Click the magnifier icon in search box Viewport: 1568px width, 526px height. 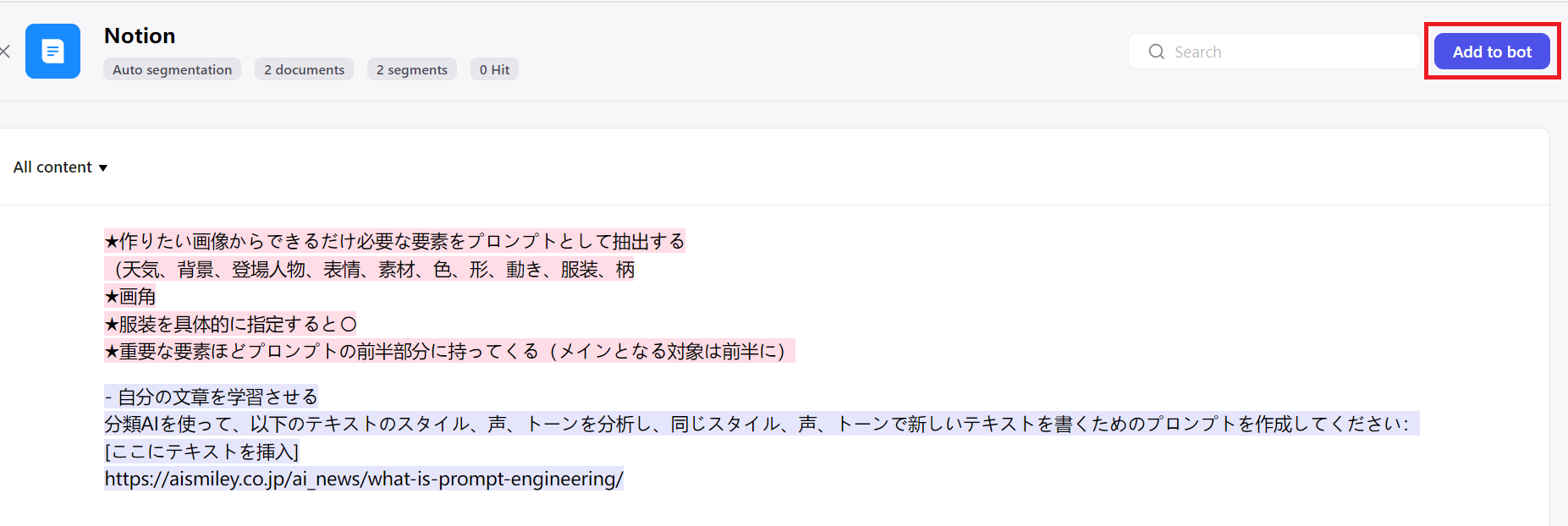coord(1156,52)
